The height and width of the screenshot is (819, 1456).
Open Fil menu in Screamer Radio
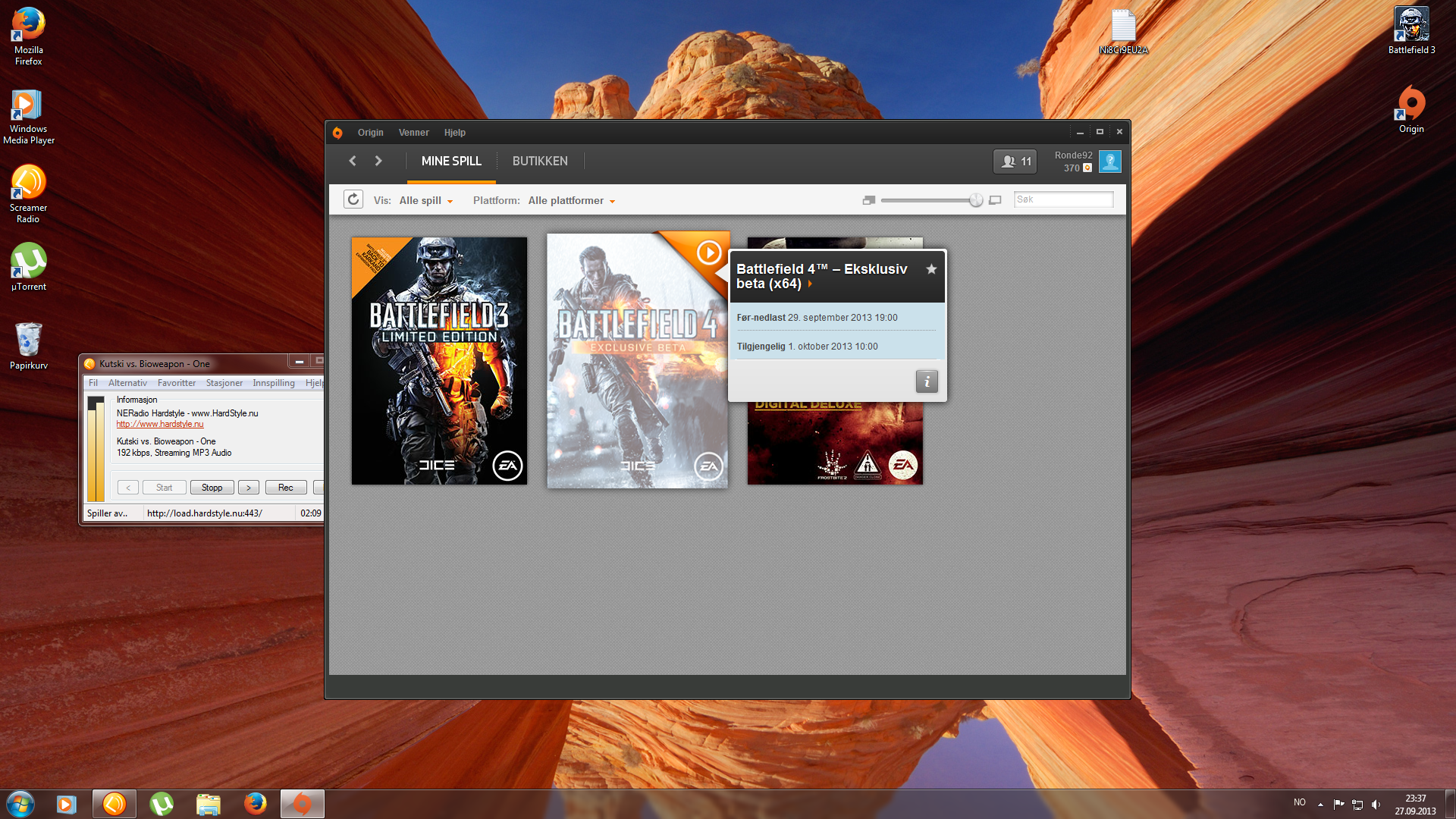point(93,383)
